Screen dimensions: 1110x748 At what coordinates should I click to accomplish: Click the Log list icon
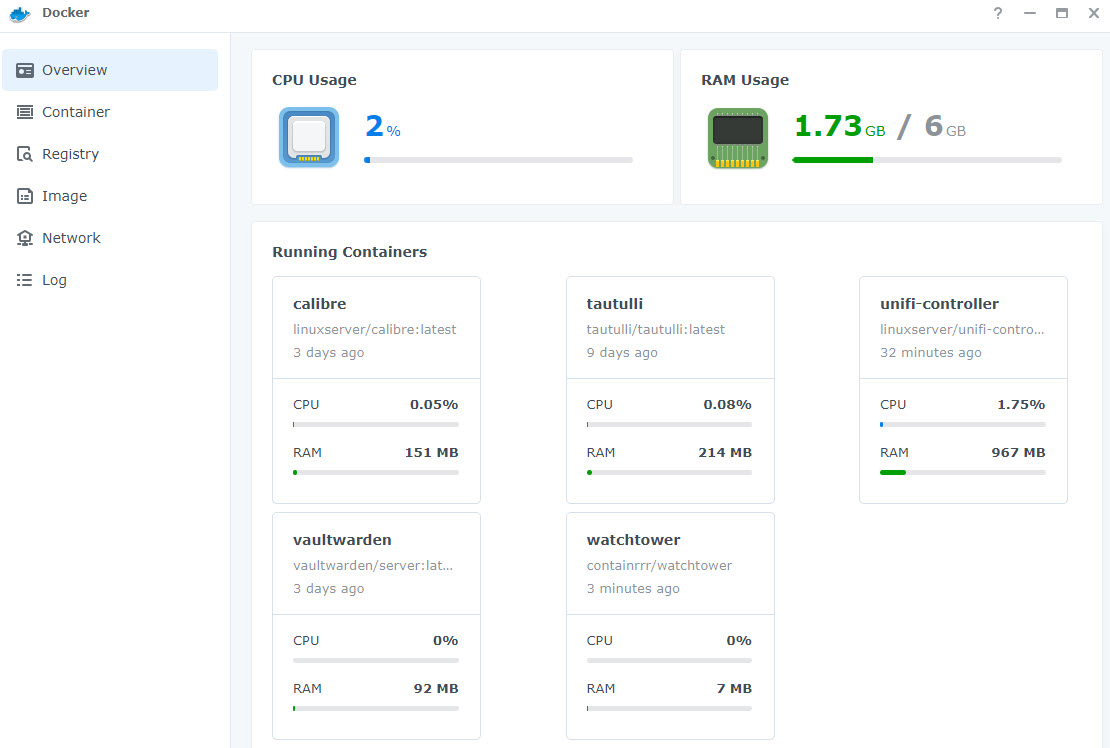25,280
